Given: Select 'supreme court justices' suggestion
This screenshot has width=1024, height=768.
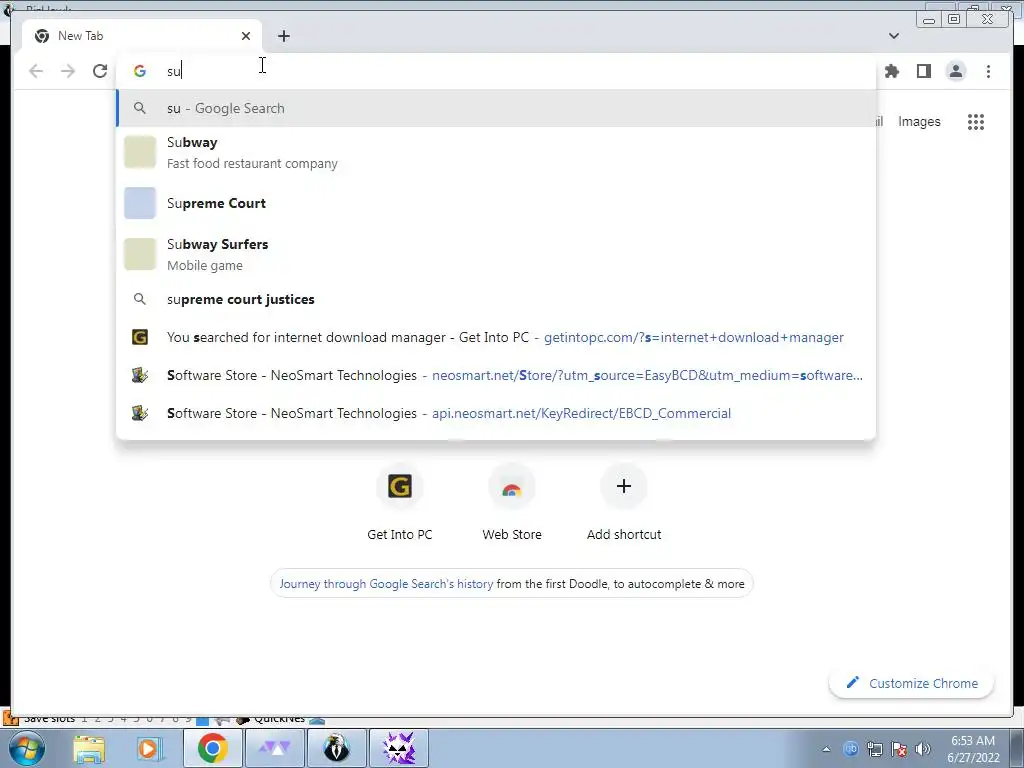Looking at the screenshot, I should pos(496,299).
